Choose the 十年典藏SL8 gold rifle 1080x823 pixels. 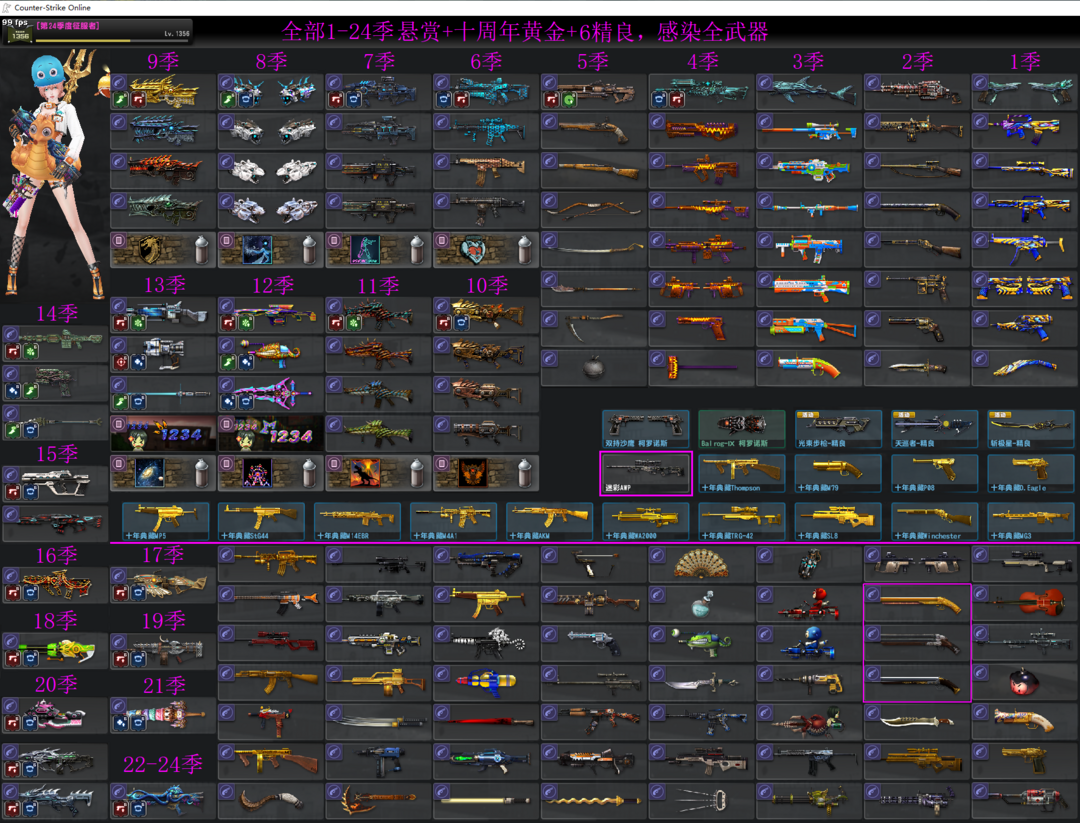tap(838, 521)
